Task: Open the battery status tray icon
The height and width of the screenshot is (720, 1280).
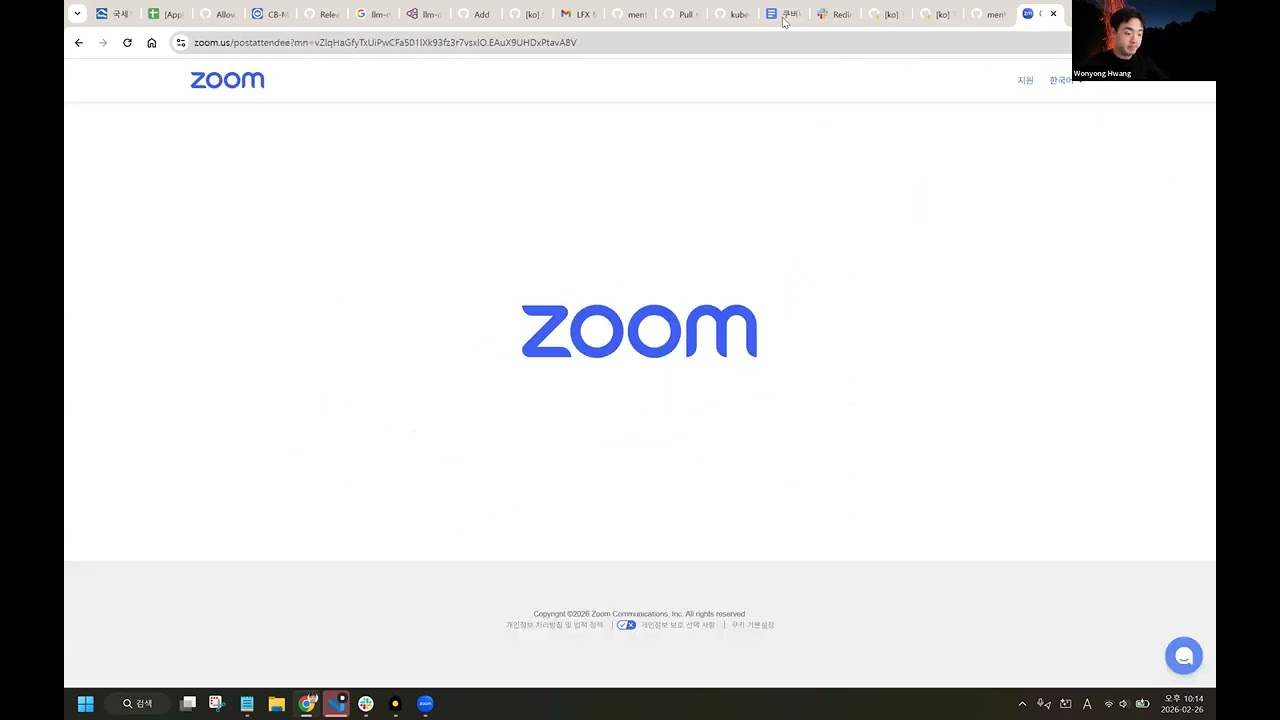Action: point(1142,704)
